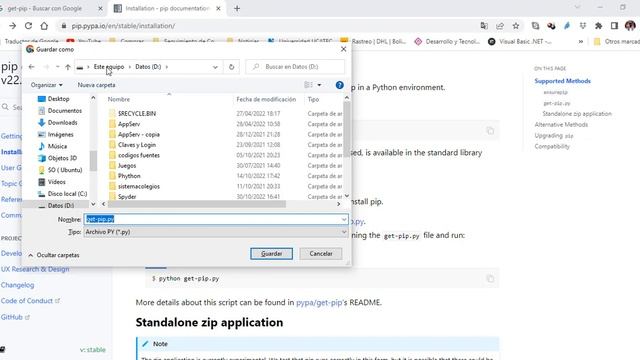The height and width of the screenshot is (360, 640).
Task: Open Supported Methods in On This Page
Action: coord(562,81)
